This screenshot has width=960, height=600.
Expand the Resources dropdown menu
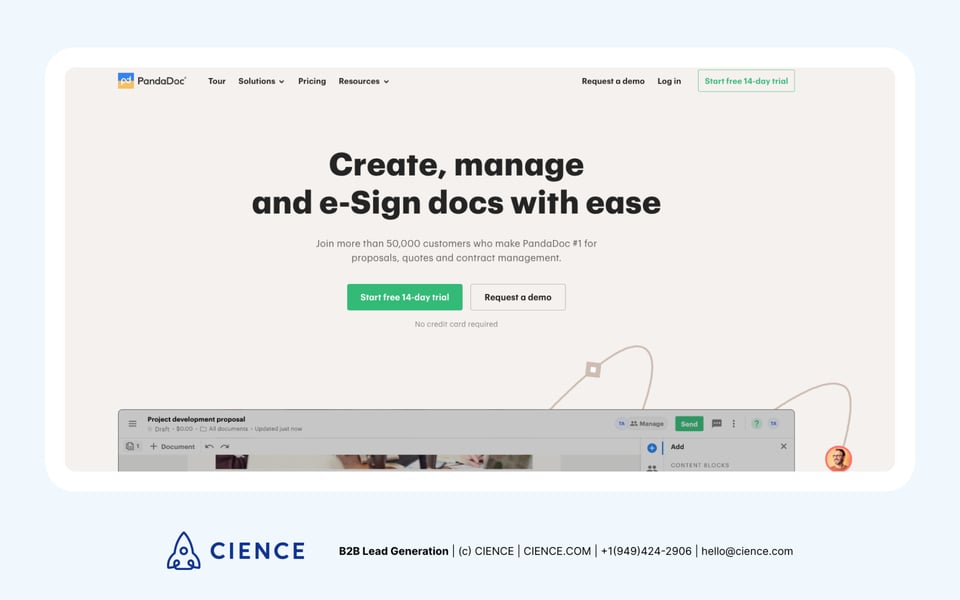[363, 81]
